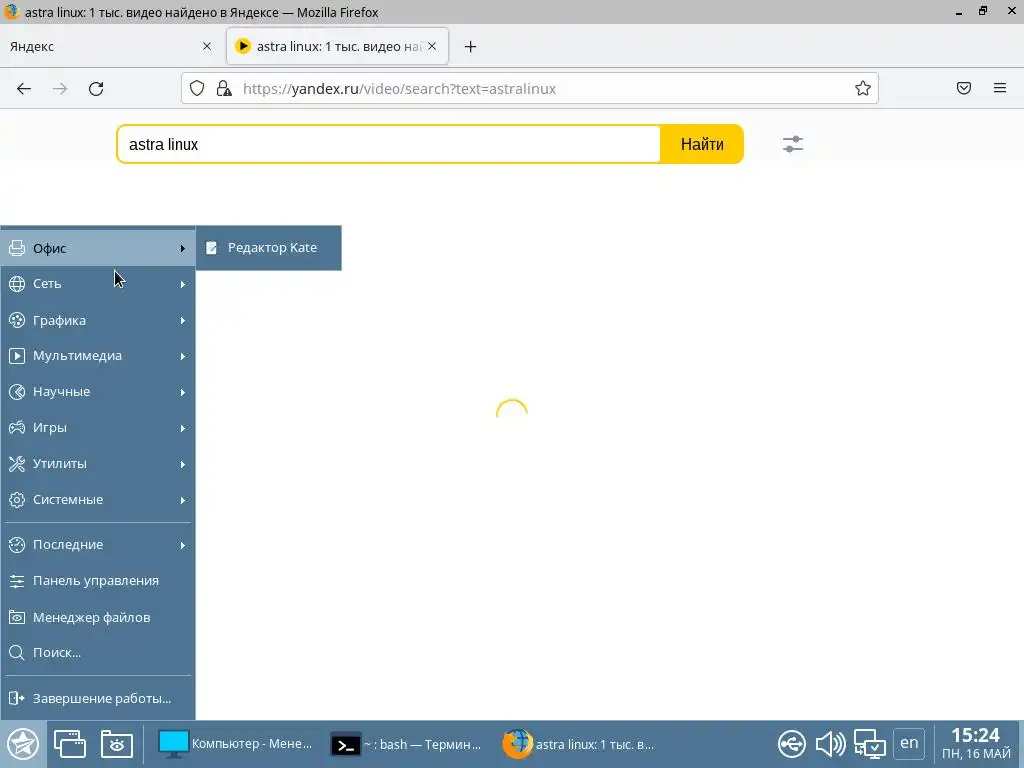Open Yandex video search filters icon
This screenshot has width=1024, height=768.
point(793,144)
